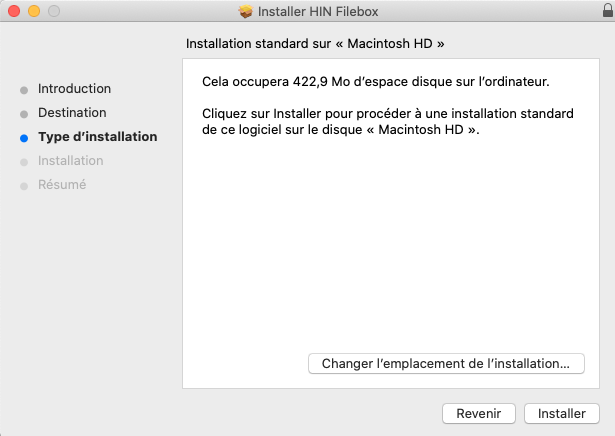Click the lock icon in title bar

coord(608,11)
